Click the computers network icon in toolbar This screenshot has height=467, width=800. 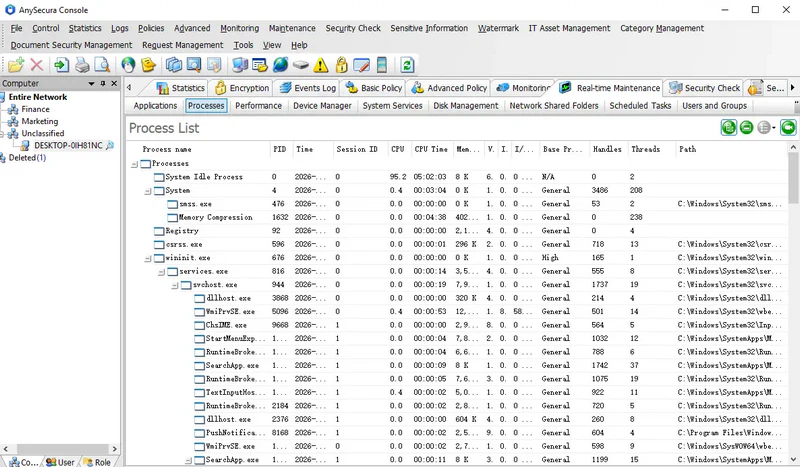[x=240, y=65]
